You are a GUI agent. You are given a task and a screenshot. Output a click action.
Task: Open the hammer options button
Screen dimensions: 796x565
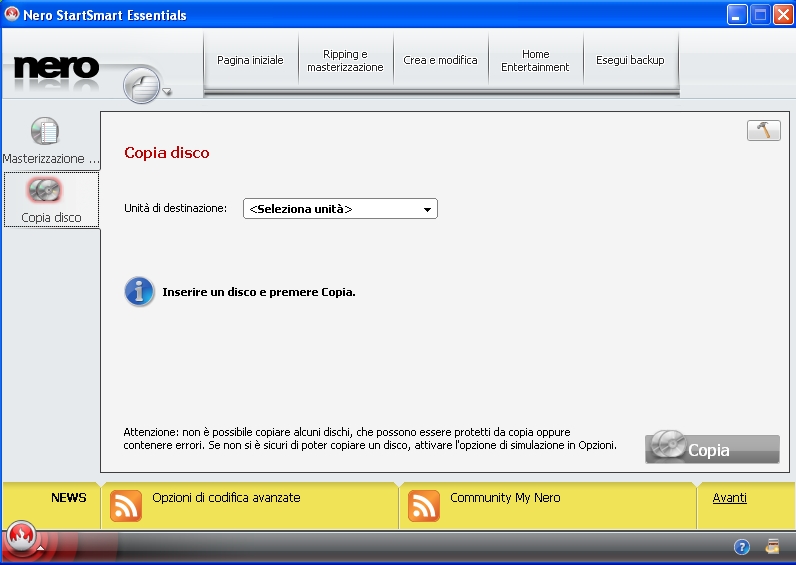[x=764, y=130]
